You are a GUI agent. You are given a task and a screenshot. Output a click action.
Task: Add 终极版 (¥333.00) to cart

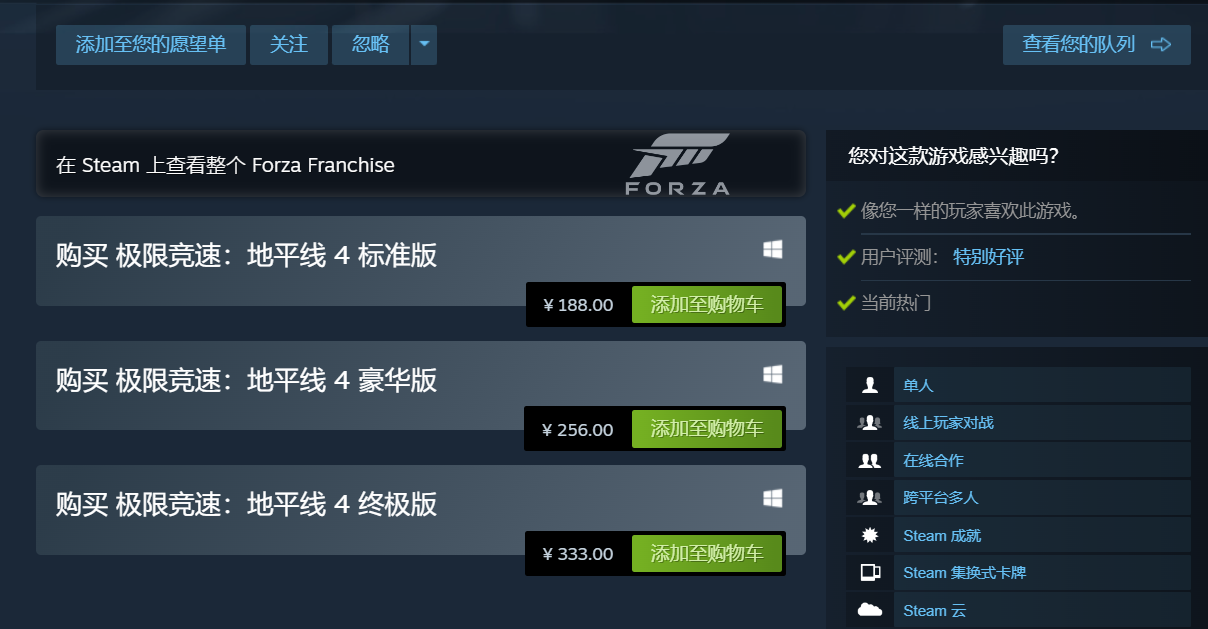click(x=706, y=553)
